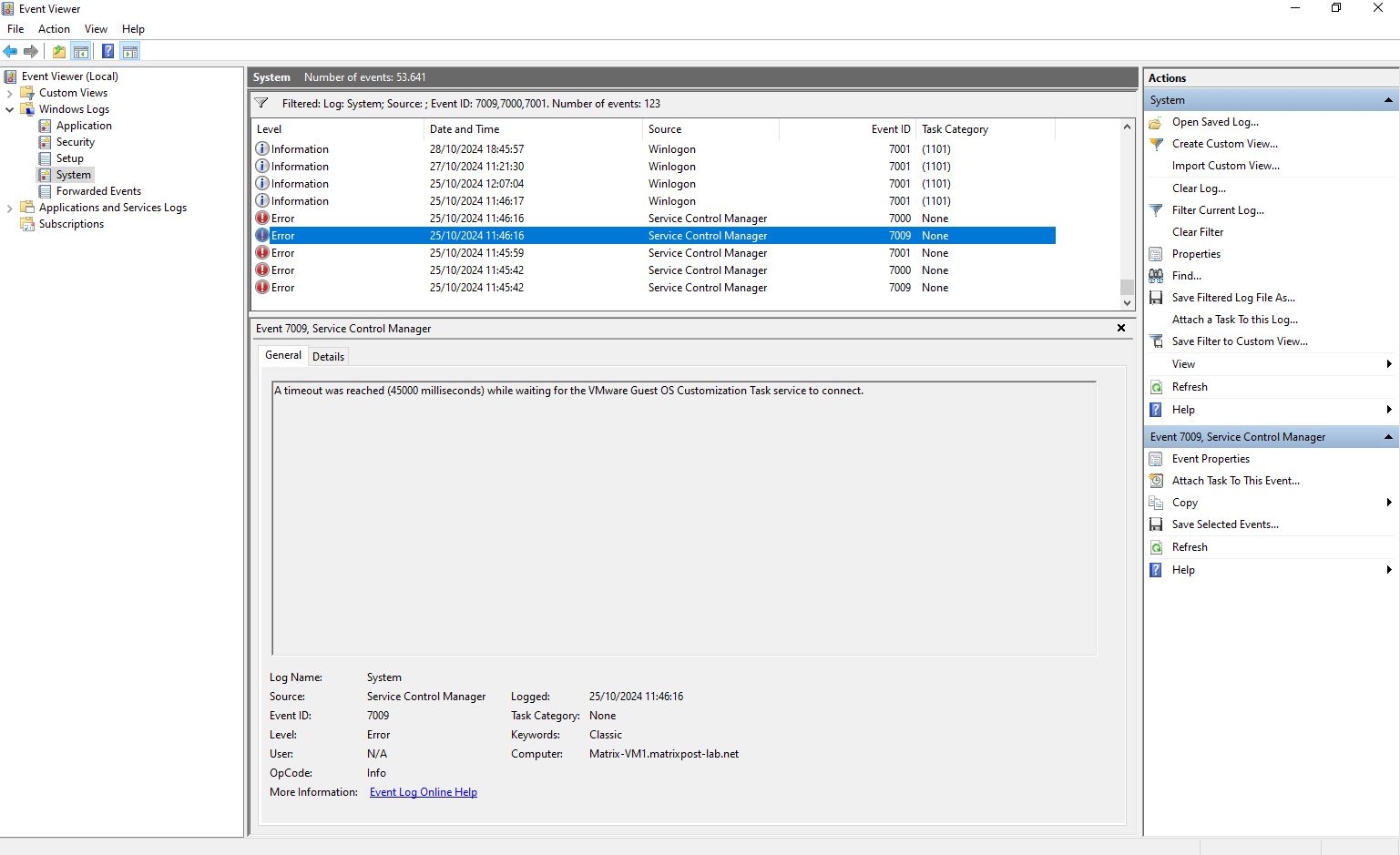Expand Applications and Services Logs node

[x=10, y=208]
